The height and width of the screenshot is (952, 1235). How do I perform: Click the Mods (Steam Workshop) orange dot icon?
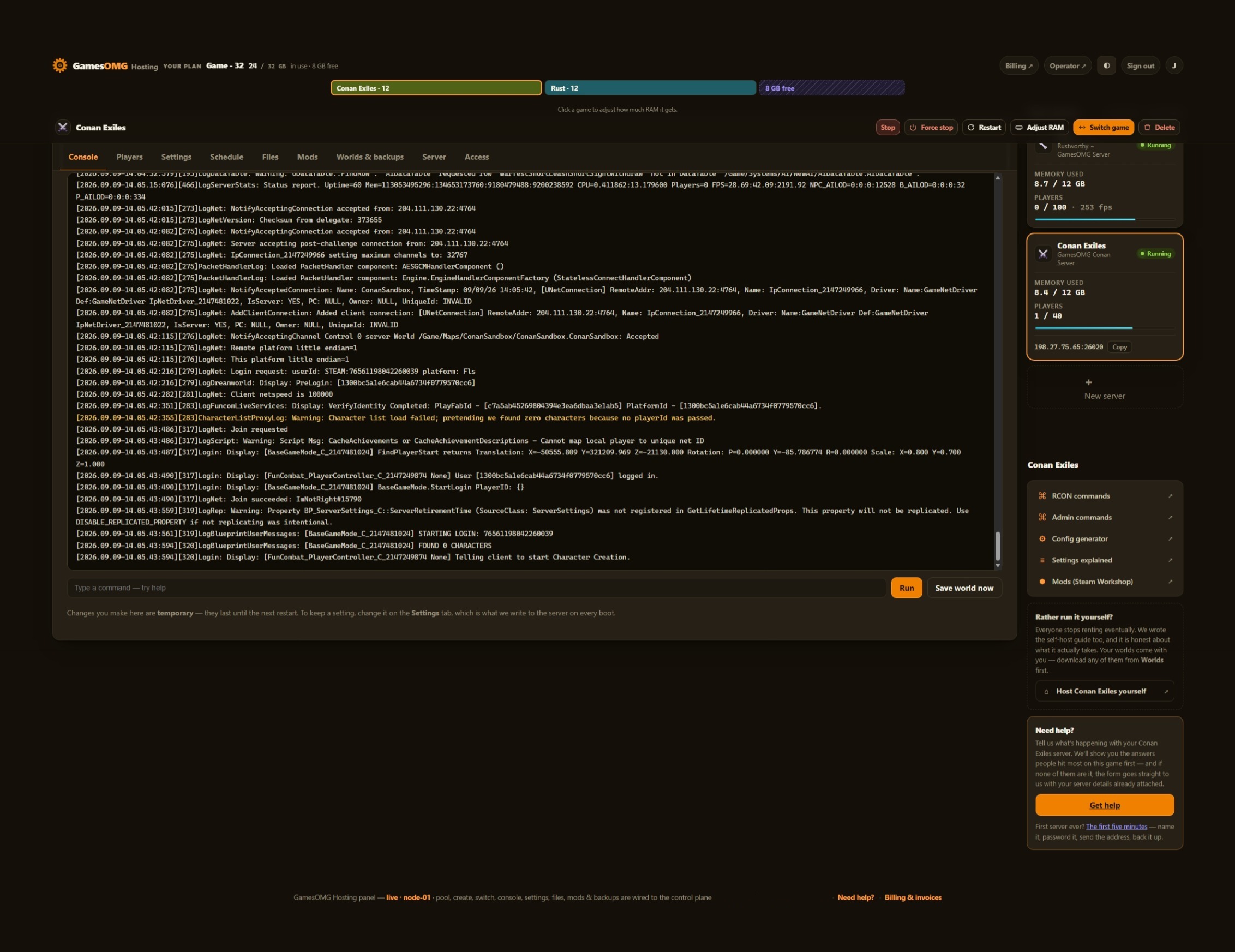click(1041, 582)
